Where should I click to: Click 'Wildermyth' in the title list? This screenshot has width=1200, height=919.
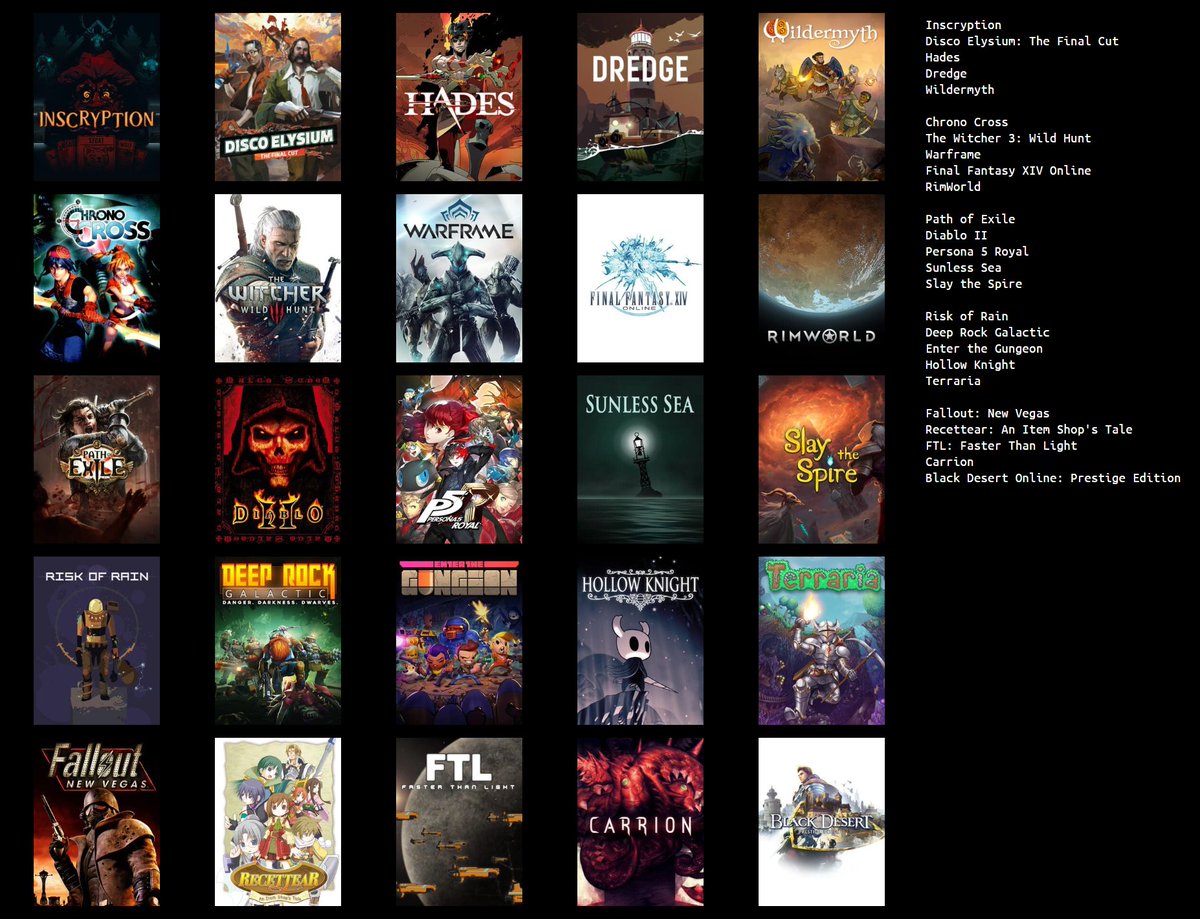[960, 89]
